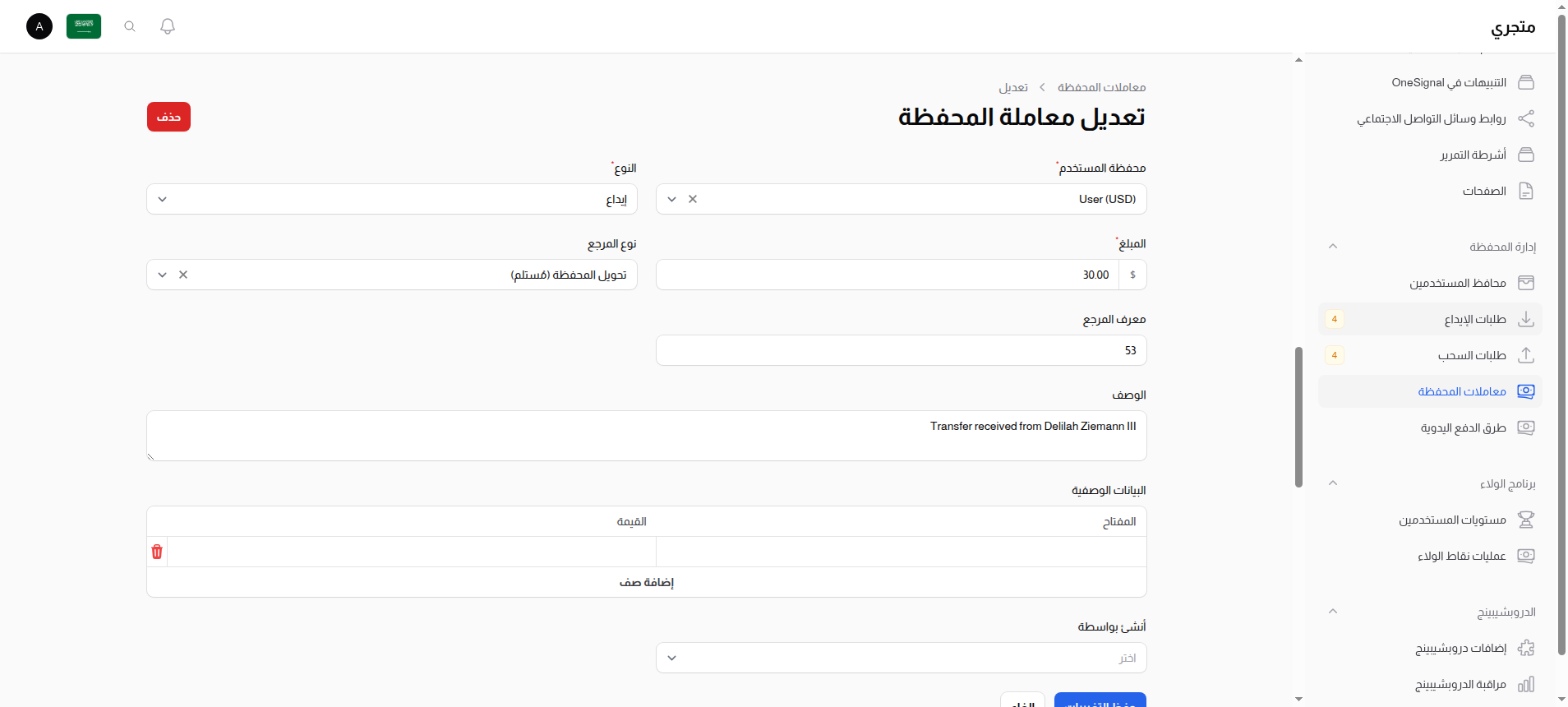
Task: Click إضافة صف to add metadata row
Action: pos(647,582)
